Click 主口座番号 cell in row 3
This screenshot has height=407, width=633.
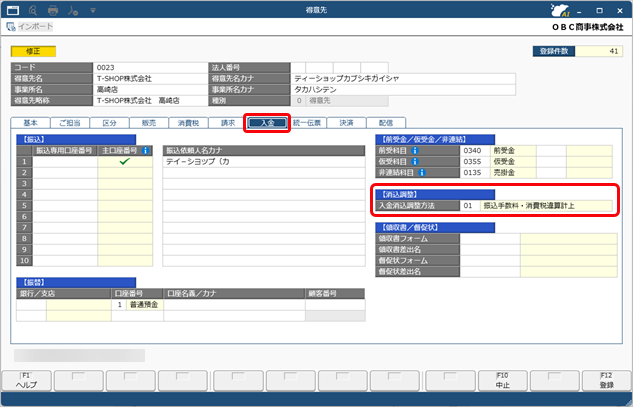pyautogui.click(x=125, y=183)
